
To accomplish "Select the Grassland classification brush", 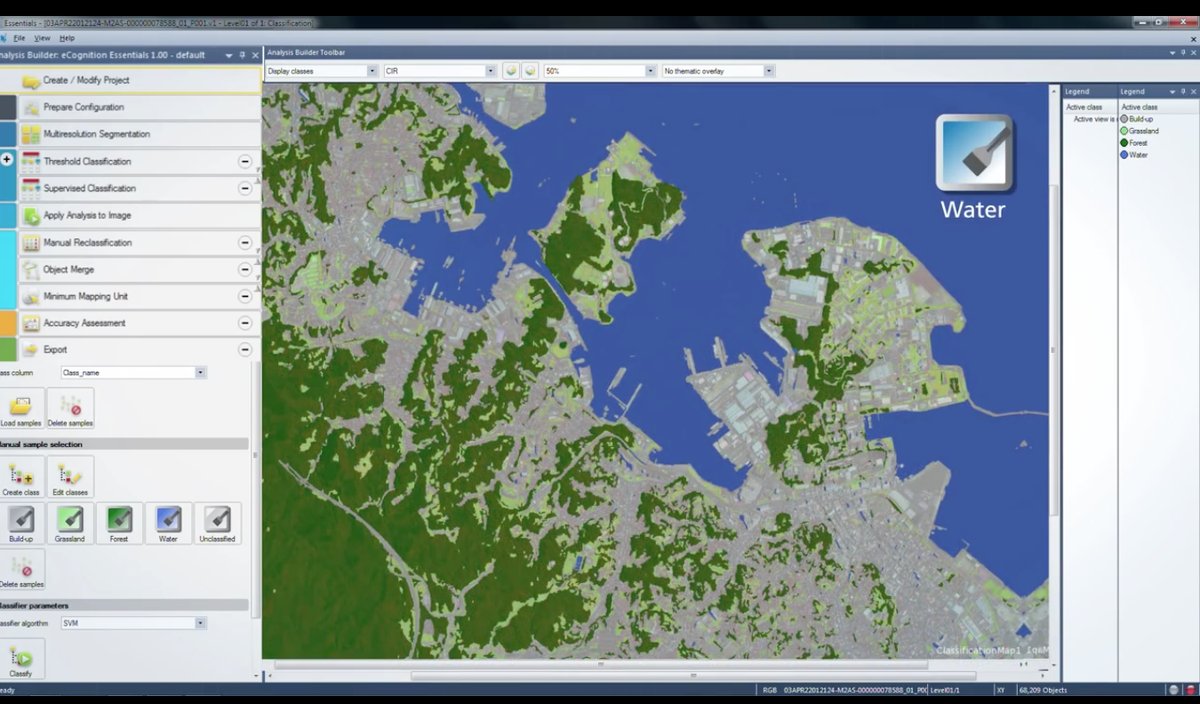I will pyautogui.click(x=70, y=520).
